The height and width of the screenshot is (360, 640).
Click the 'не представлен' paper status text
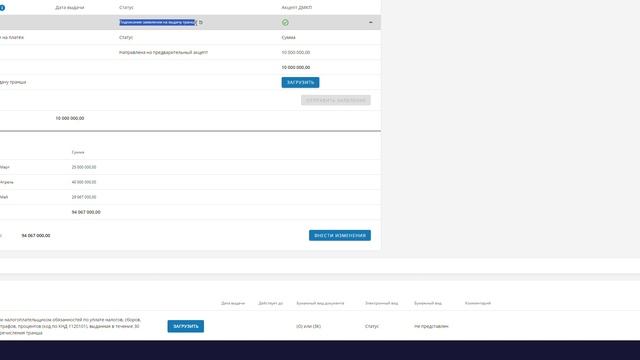point(431,326)
